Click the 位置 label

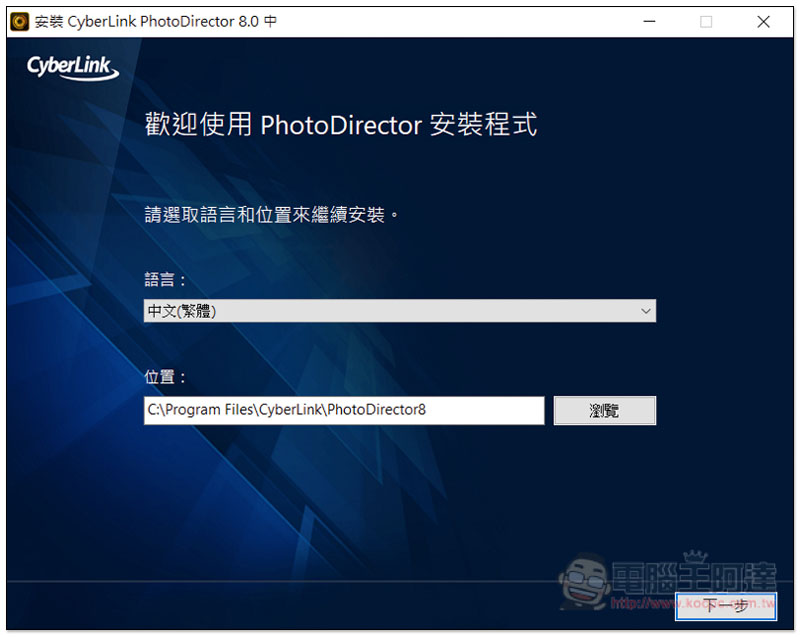(x=166, y=377)
